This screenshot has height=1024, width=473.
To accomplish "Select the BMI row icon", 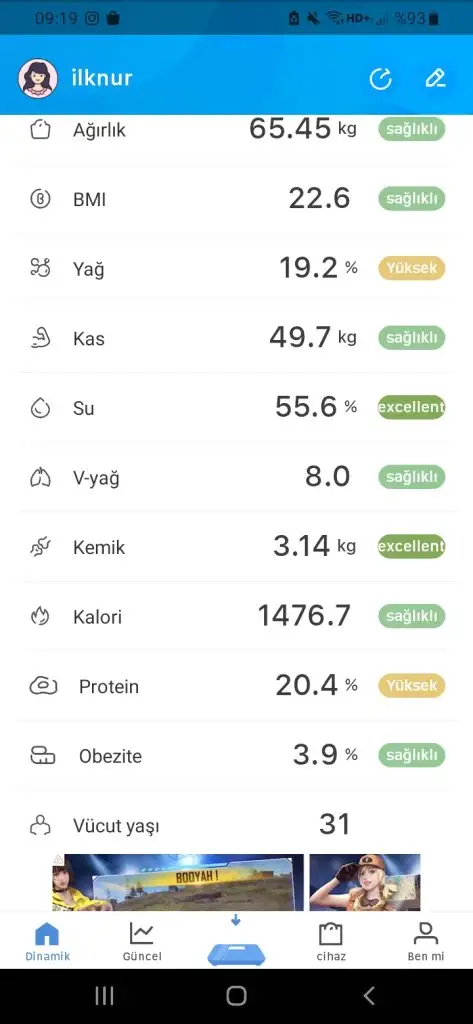I will (x=41, y=199).
